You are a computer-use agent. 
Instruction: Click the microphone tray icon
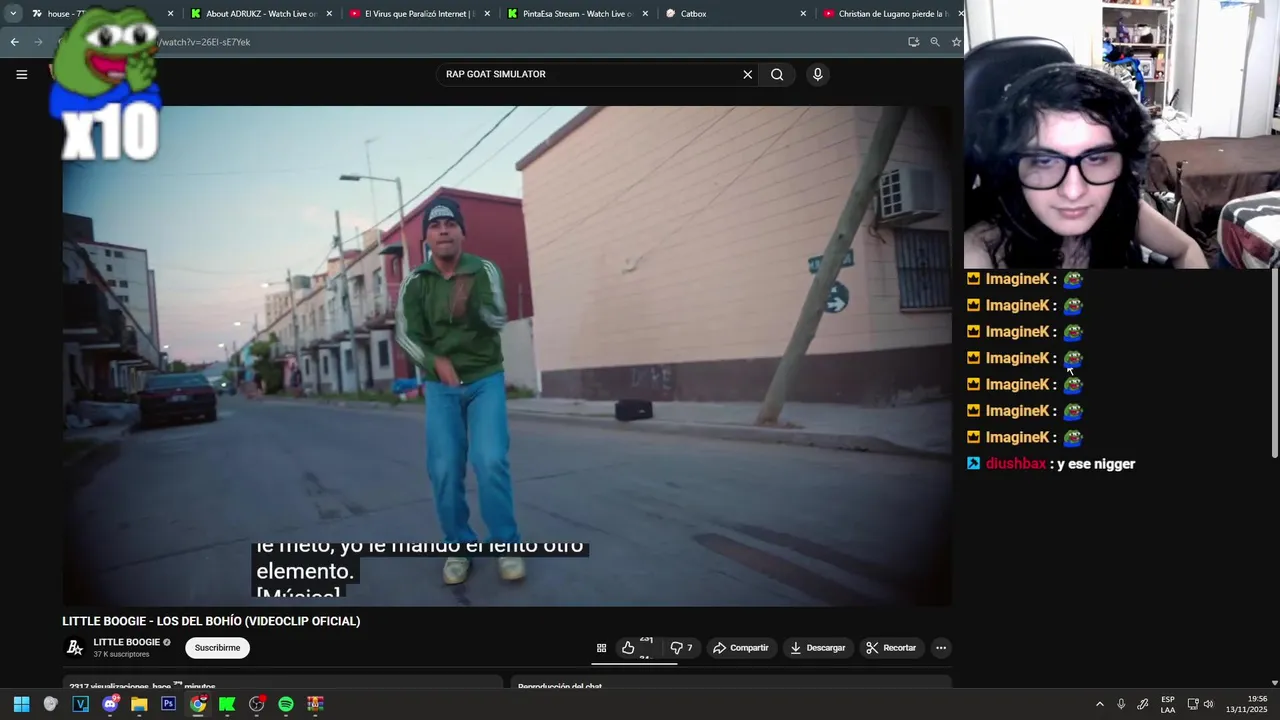coord(1121,704)
